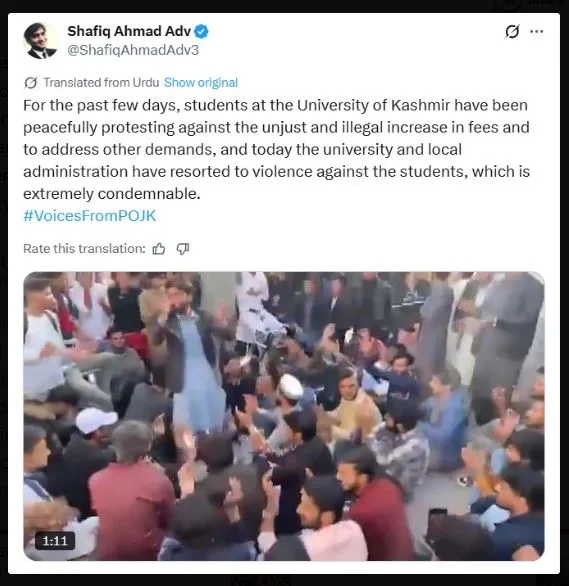
Task: Click the 'Translated from Urdu' label
Action: [x=101, y=83]
